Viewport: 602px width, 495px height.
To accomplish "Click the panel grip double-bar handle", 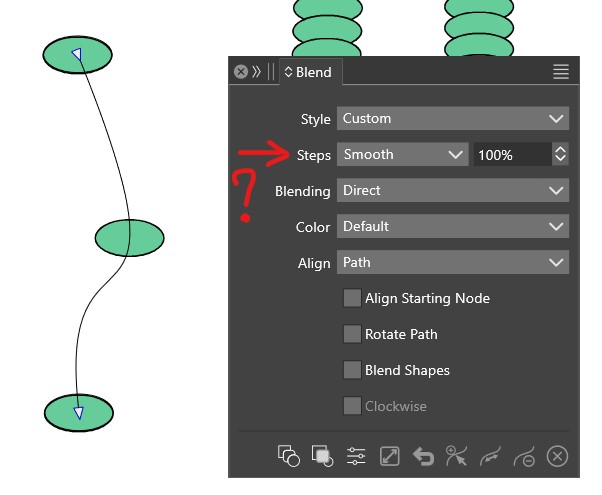I will [x=271, y=72].
